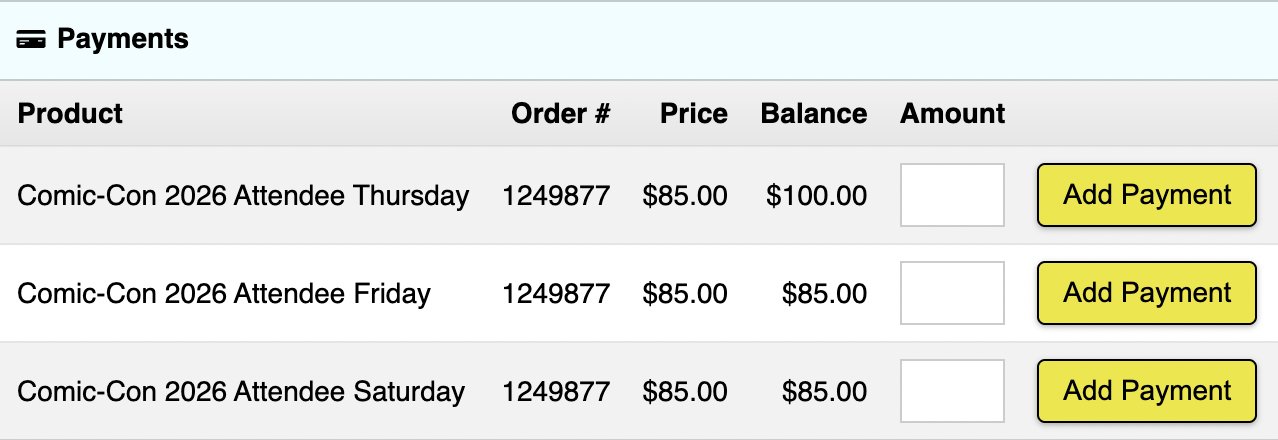1278x440 pixels.
Task: Click Add Payment for Attendee Friday
Action: tap(1146, 293)
